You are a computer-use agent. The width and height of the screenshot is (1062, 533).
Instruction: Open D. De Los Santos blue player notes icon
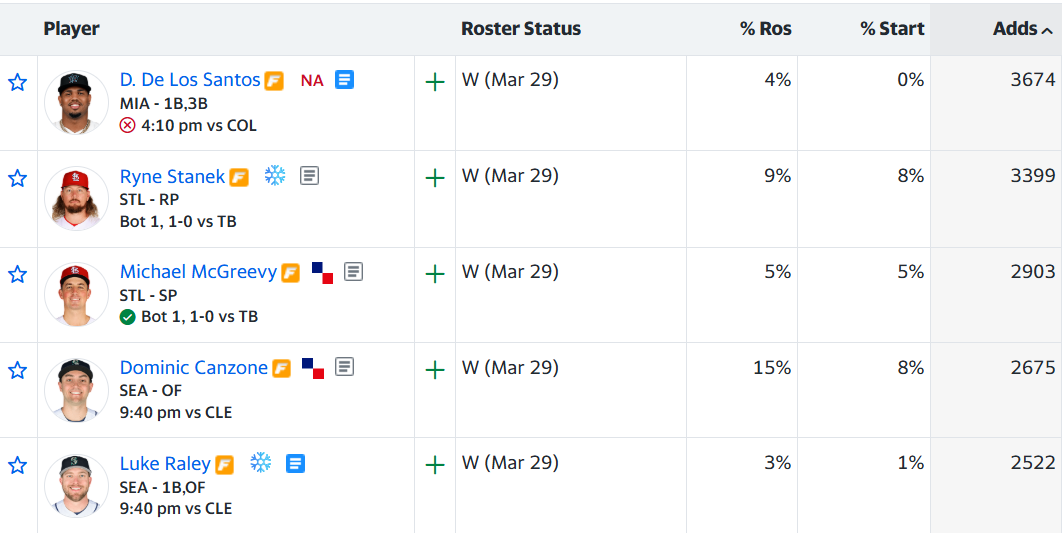click(x=345, y=80)
